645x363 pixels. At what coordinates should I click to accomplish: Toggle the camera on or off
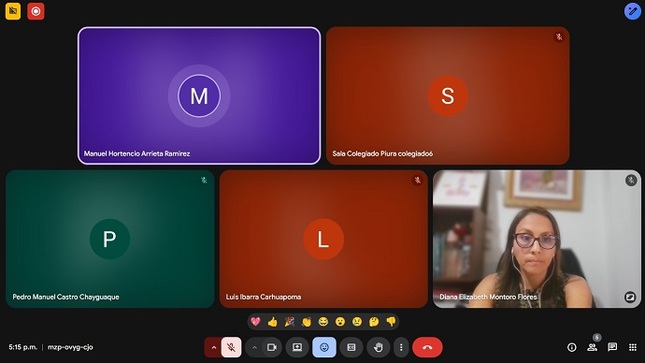tap(272, 347)
